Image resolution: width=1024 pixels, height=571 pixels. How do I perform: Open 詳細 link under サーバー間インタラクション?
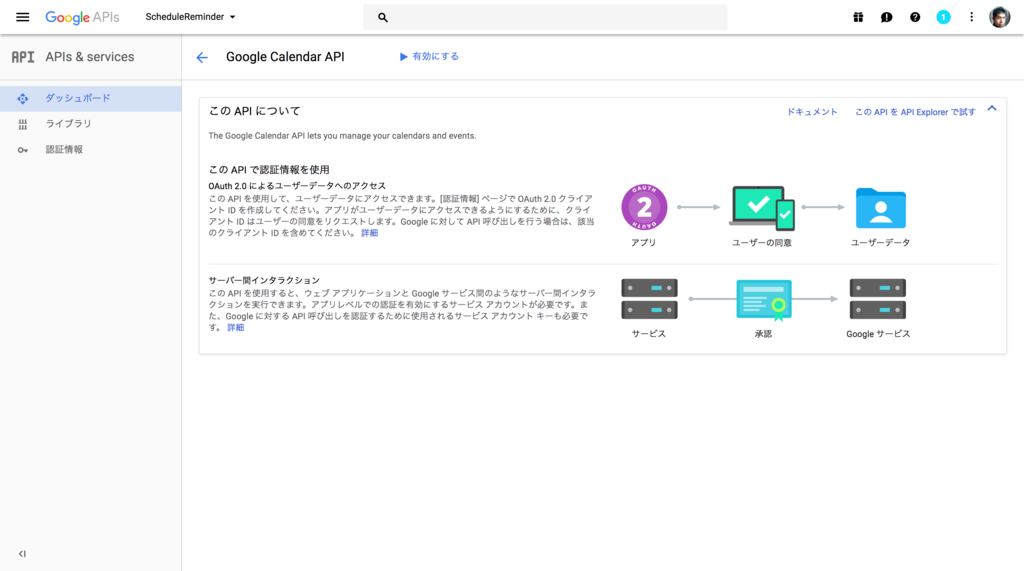click(236, 327)
